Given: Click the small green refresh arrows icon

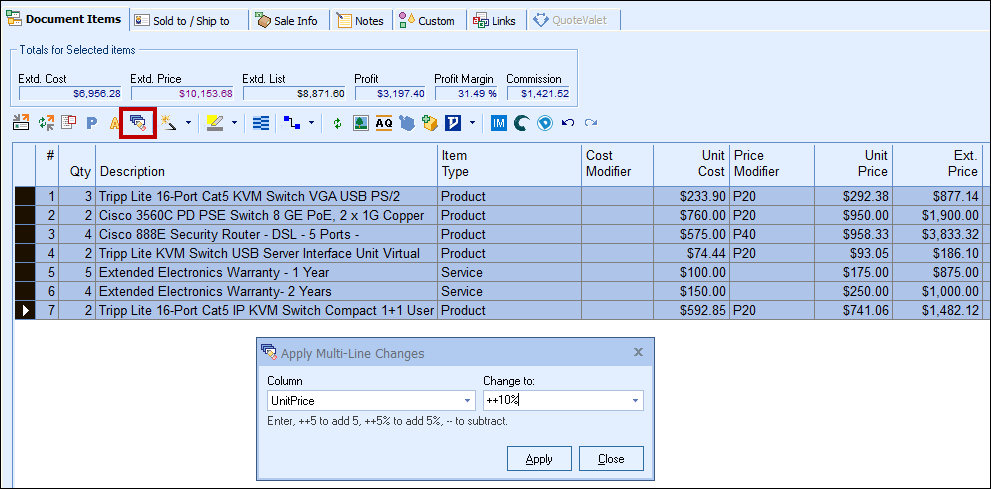Looking at the screenshot, I should (x=337, y=123).
